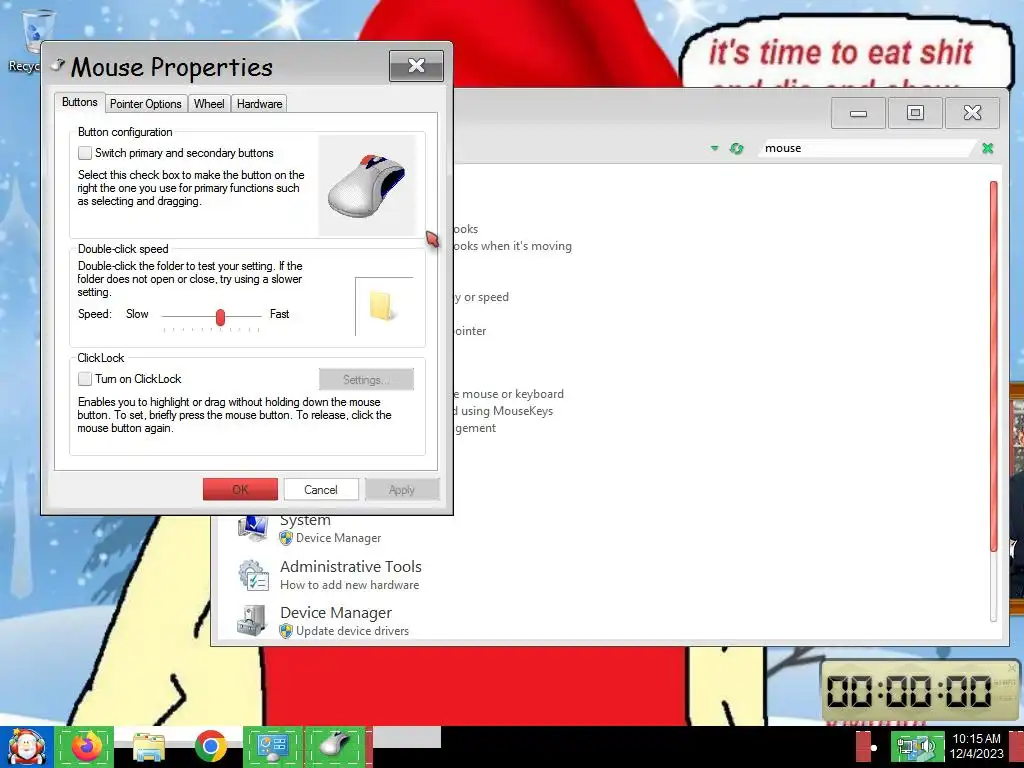Maximize the Control Panel window
This screenshot has width=1024, height=768.
pos(915,113)
